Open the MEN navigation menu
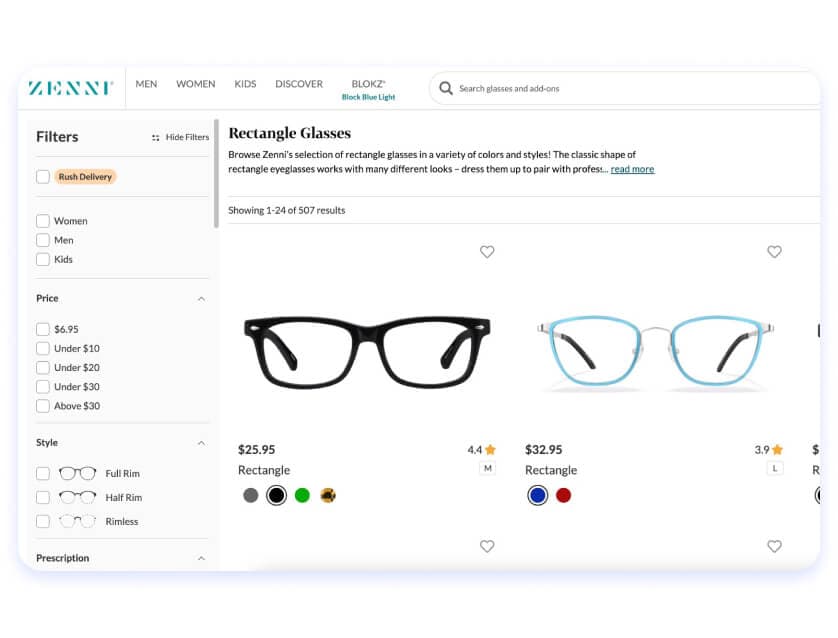The image size is (838, 638). pyautogui.click(x=146, y=84)
